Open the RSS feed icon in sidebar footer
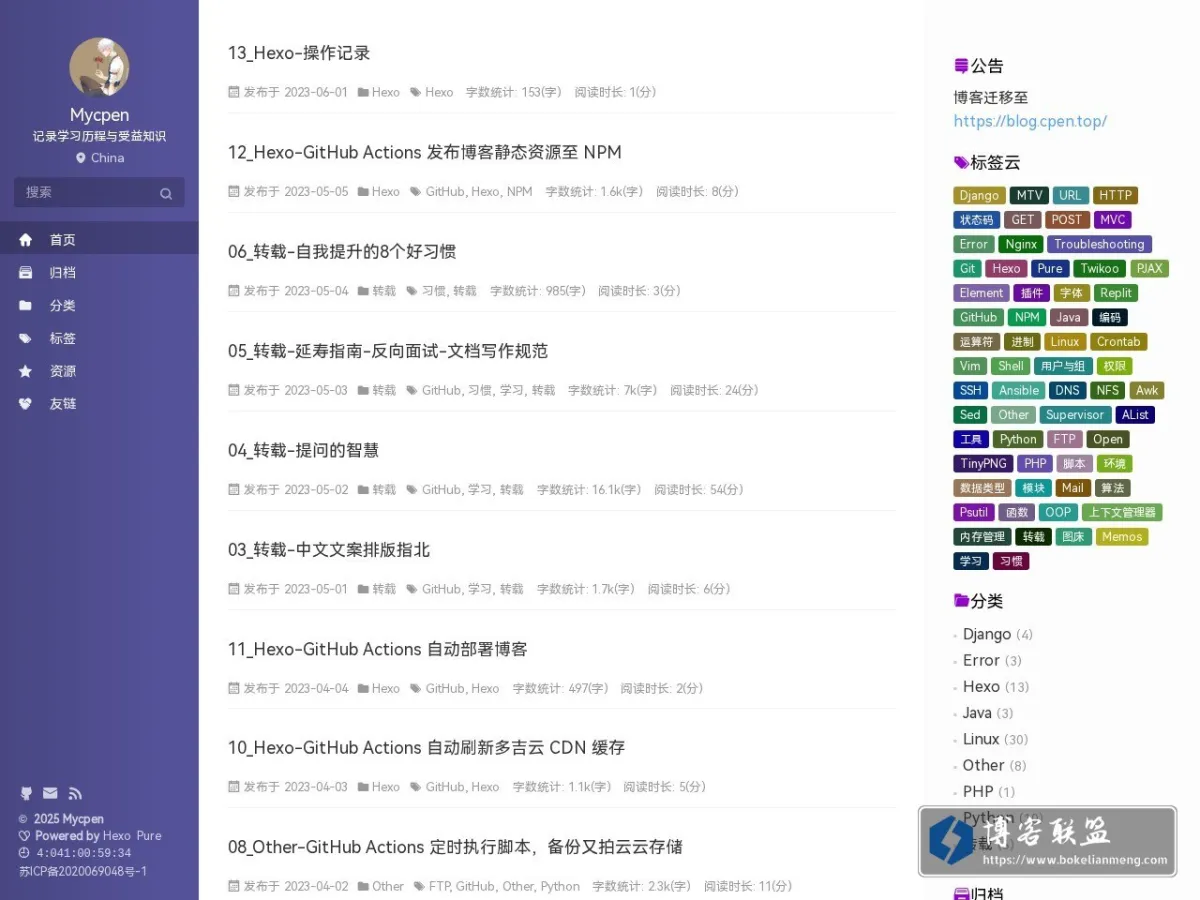This screenshot has width=1200, height=900. [x=75, y=793]
